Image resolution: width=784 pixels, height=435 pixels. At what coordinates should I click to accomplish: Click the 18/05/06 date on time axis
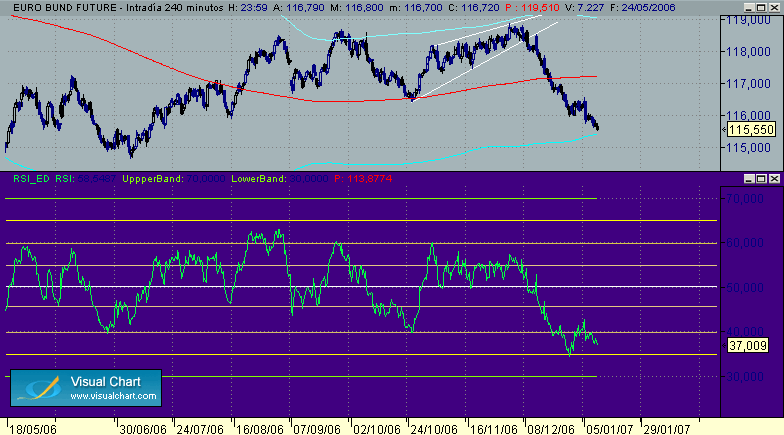pos(33,429)
